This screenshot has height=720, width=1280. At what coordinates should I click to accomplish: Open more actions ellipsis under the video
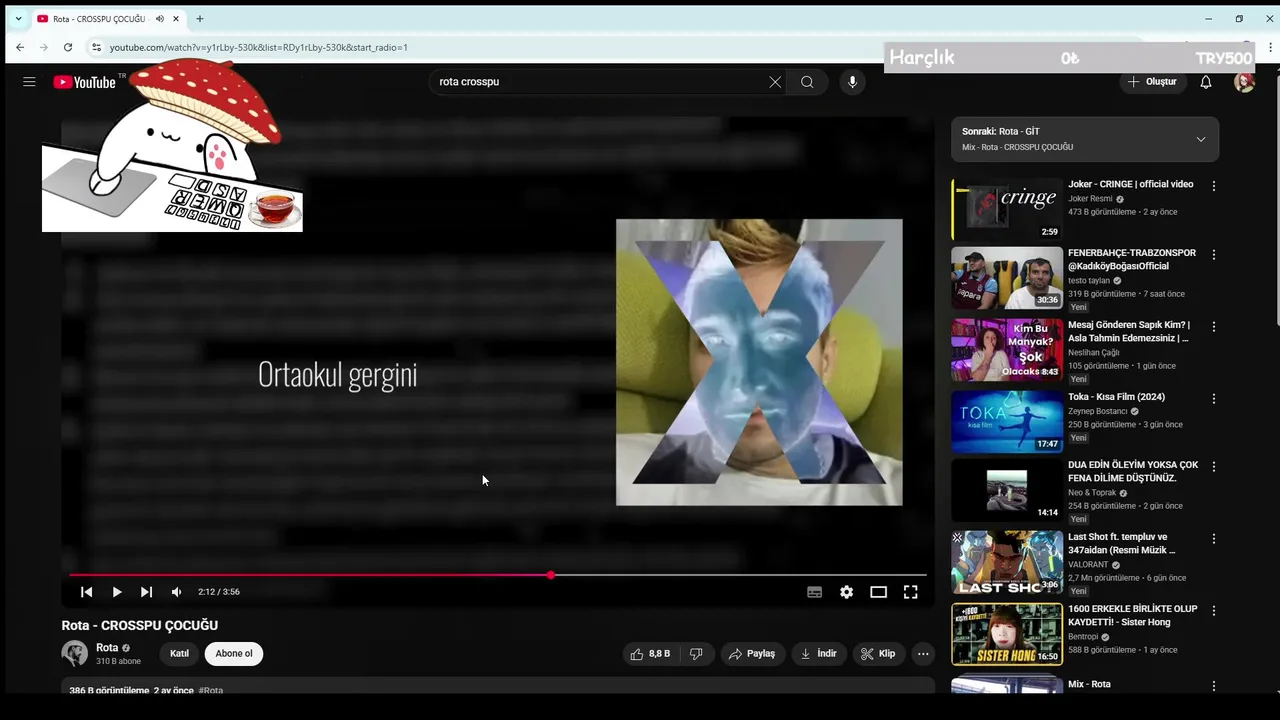923,654
